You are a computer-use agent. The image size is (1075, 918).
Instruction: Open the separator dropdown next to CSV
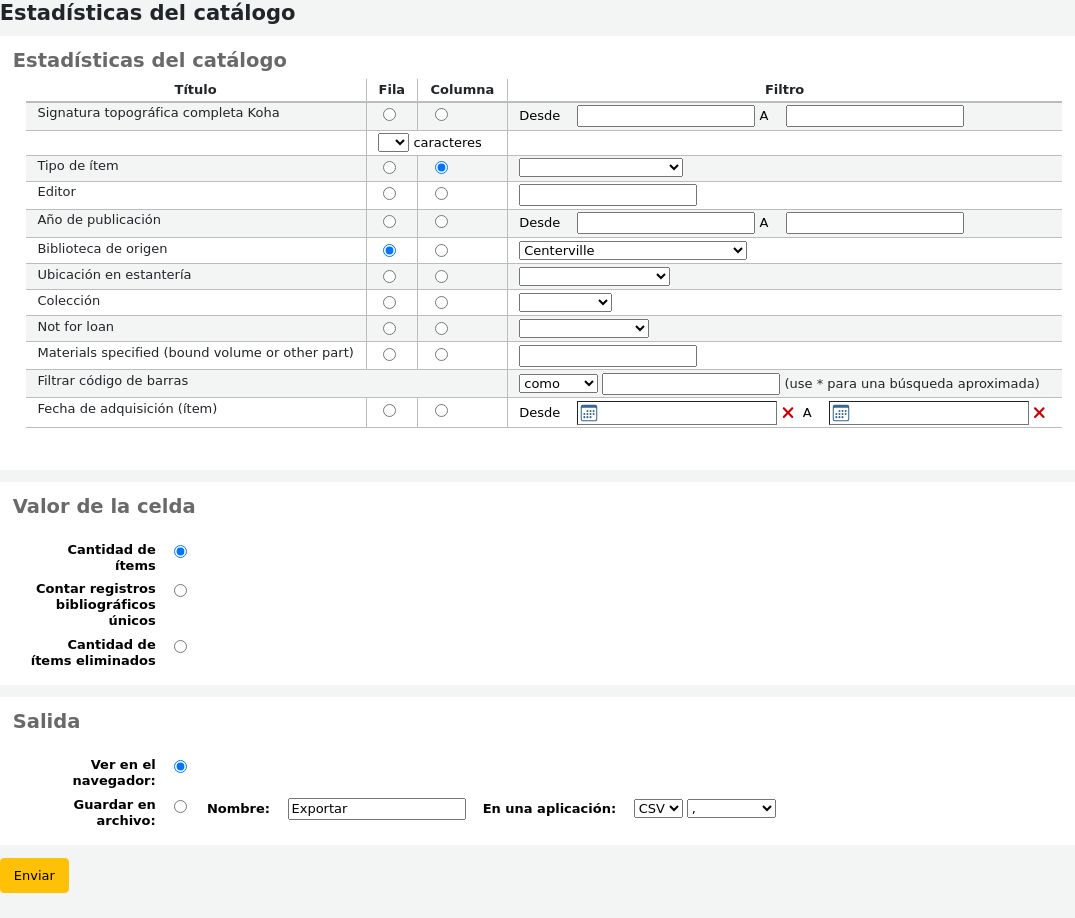click(731, 809)
